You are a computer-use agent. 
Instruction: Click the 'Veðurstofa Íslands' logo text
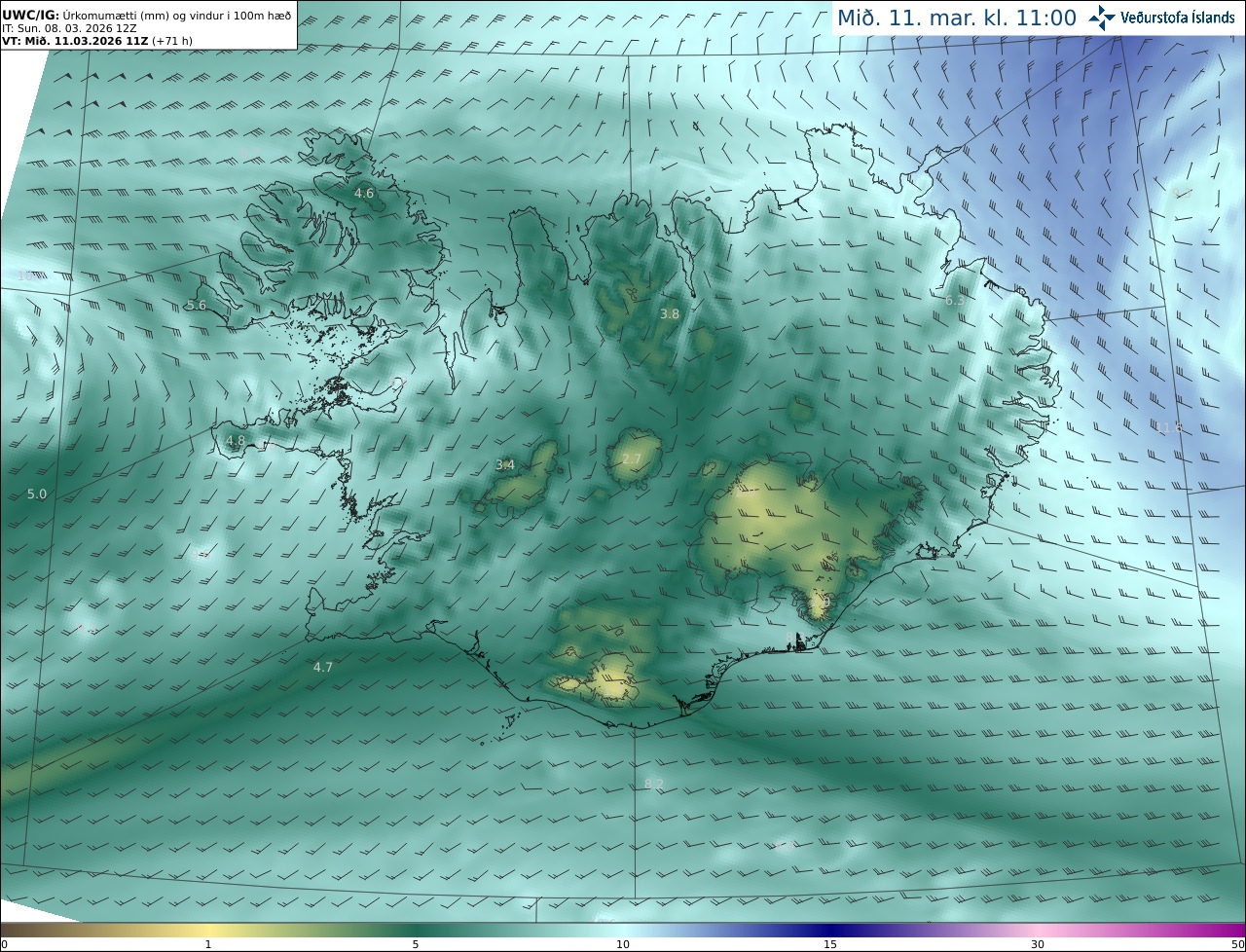pyautogui.click(x=1178, y=18)
